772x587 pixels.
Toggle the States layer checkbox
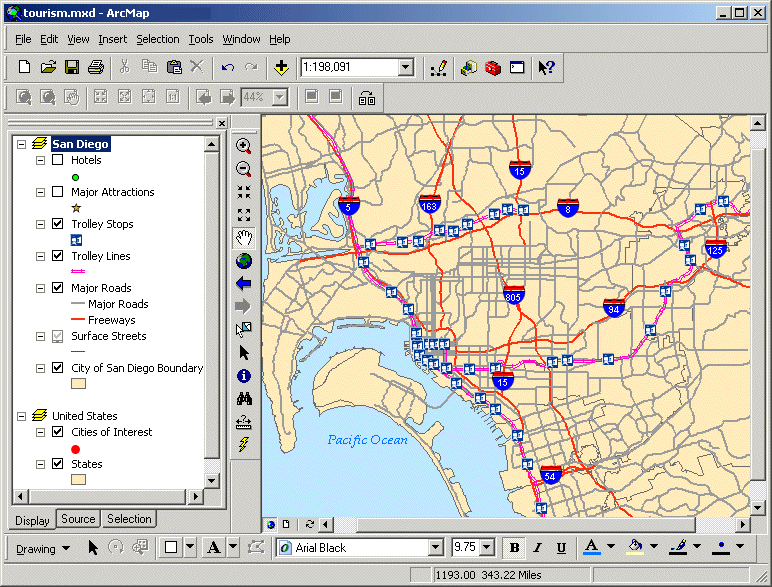[58, 464]
